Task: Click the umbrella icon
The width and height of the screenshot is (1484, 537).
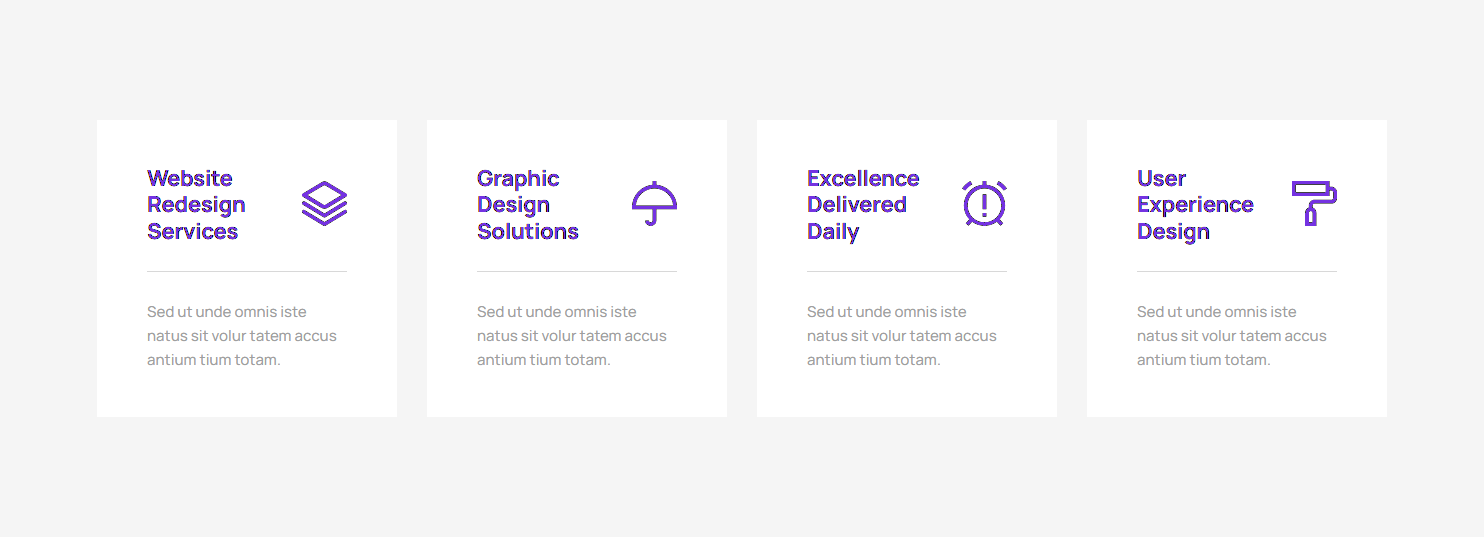Action: (x=654, y=203)
